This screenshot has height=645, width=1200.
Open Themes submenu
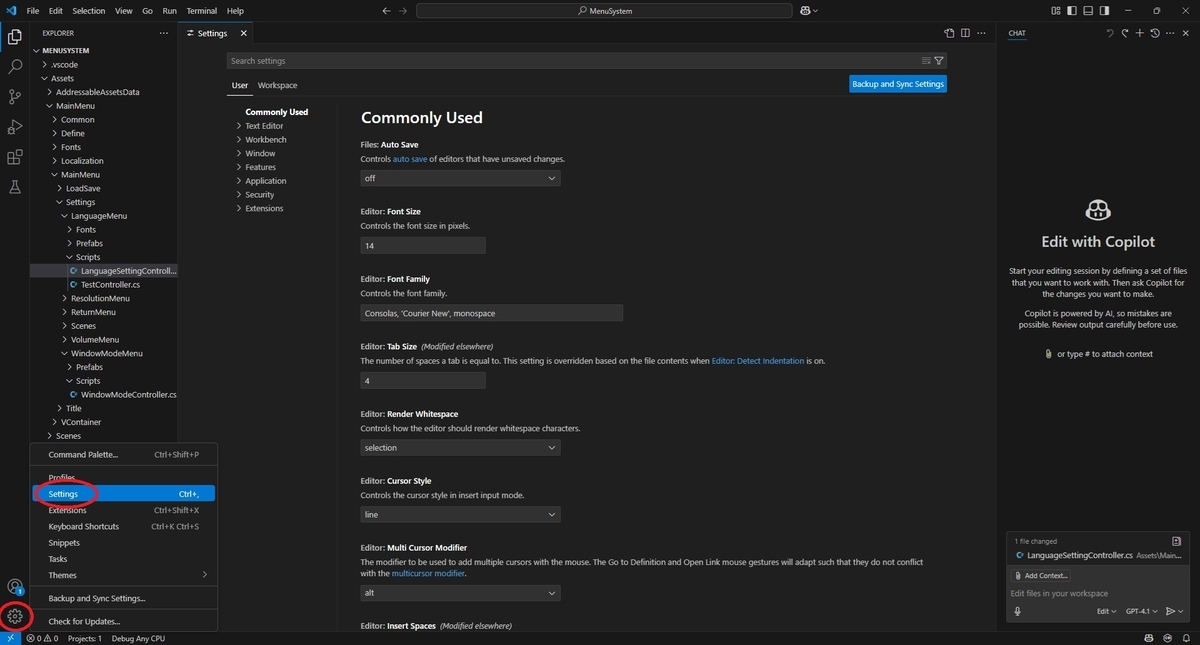(124, 575)
